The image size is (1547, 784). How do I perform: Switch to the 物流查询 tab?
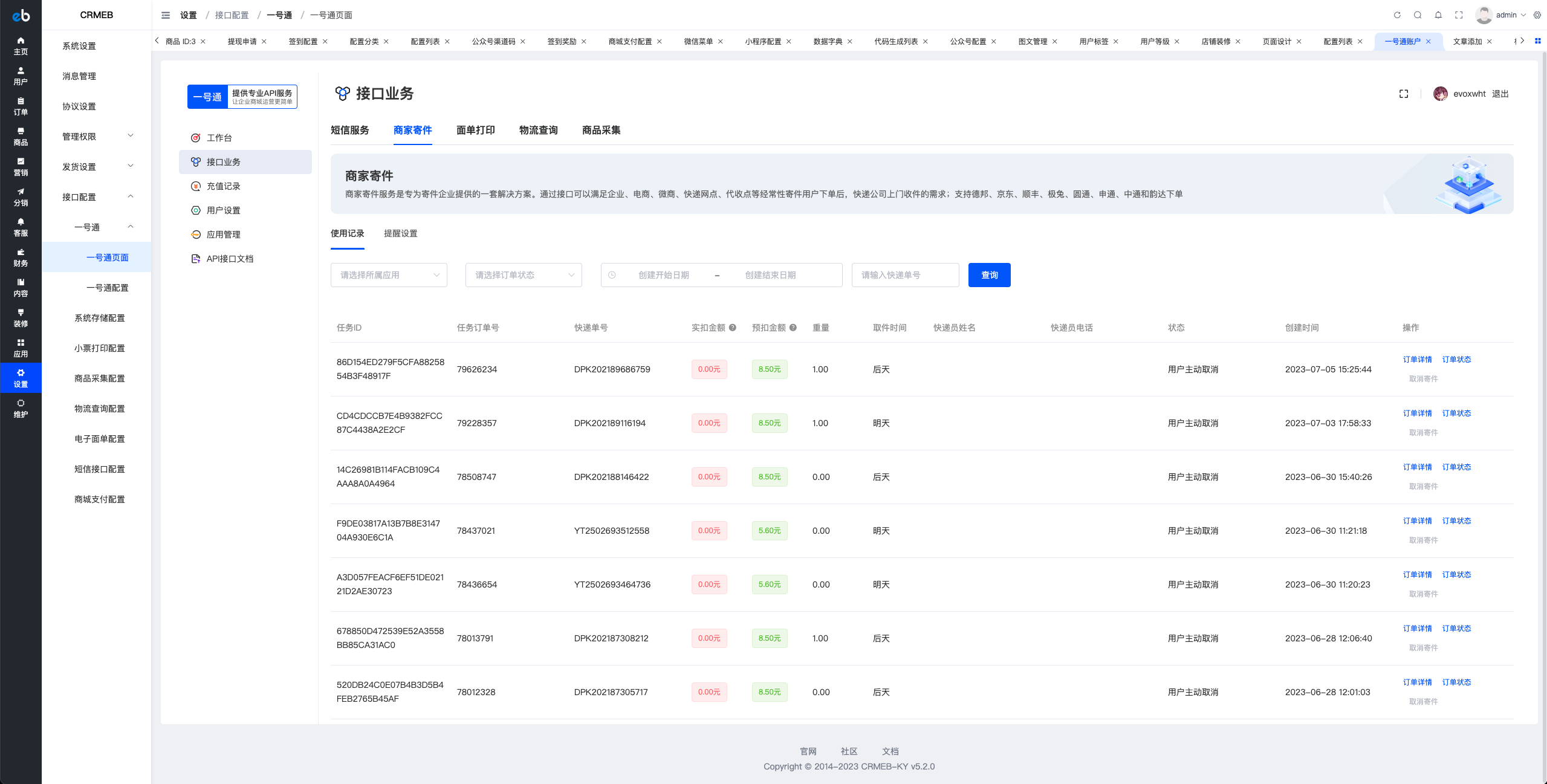[538, 130]
